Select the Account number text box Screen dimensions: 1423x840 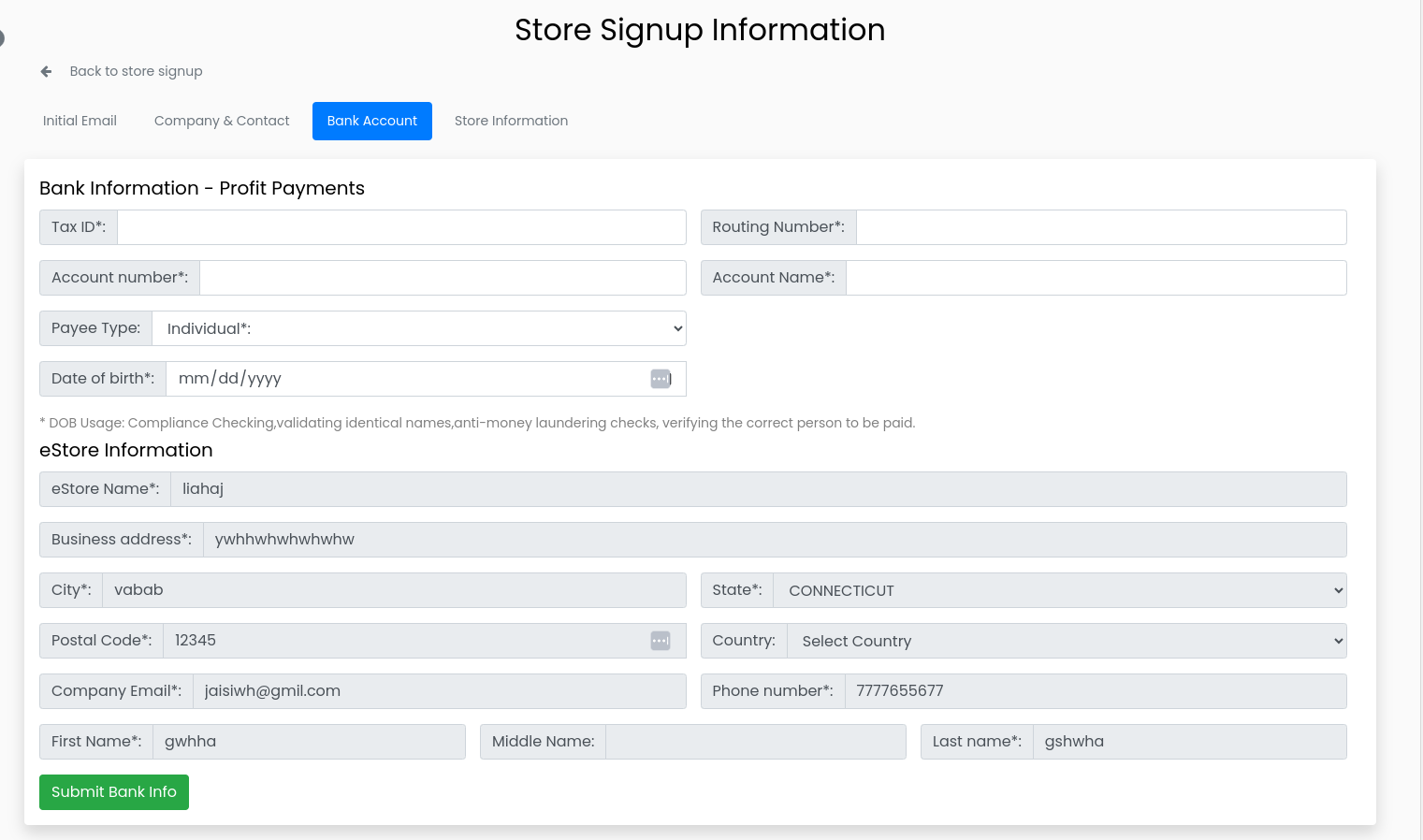coord(442,278)
